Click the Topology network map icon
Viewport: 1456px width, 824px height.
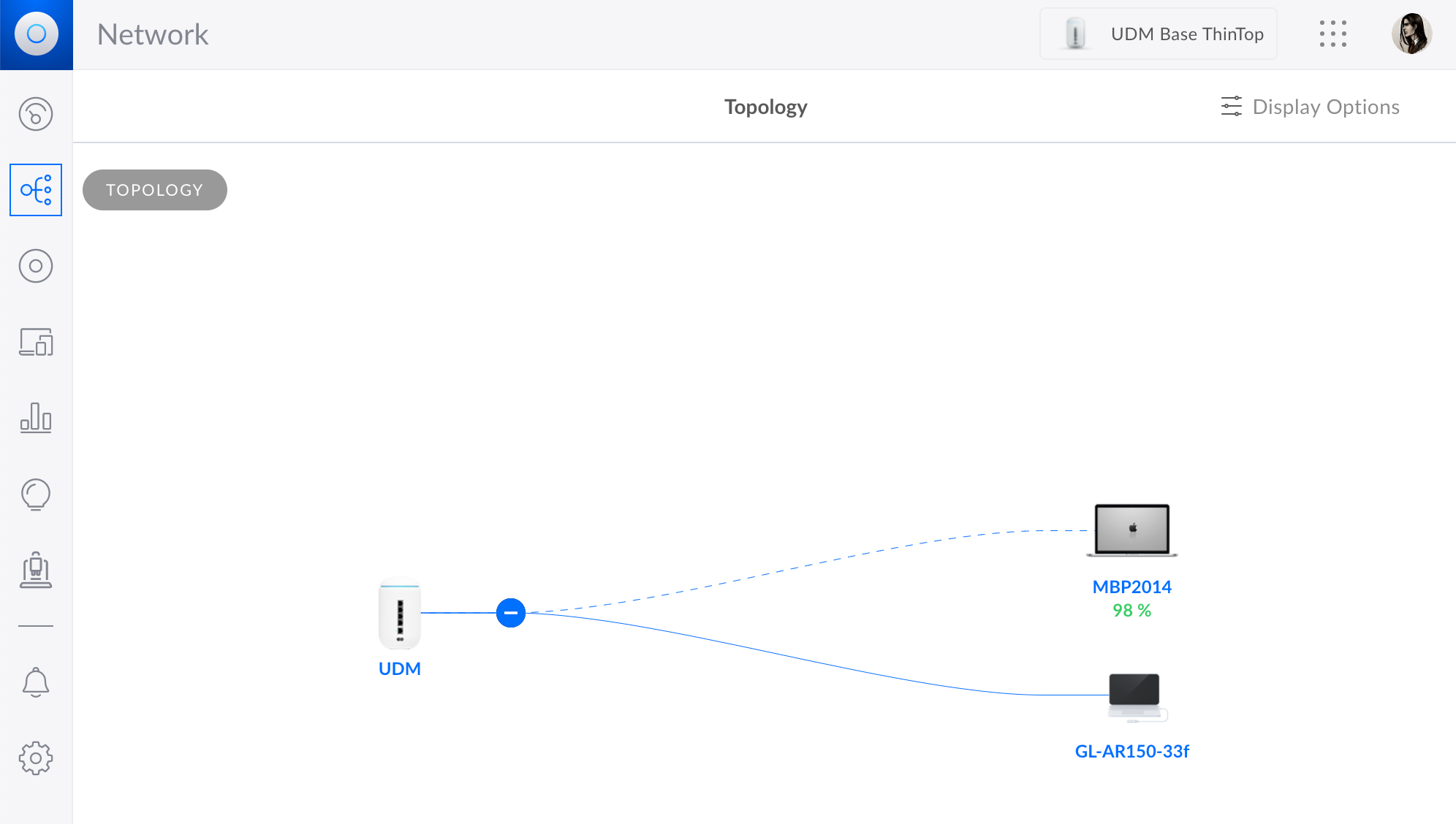click(35, 189)
